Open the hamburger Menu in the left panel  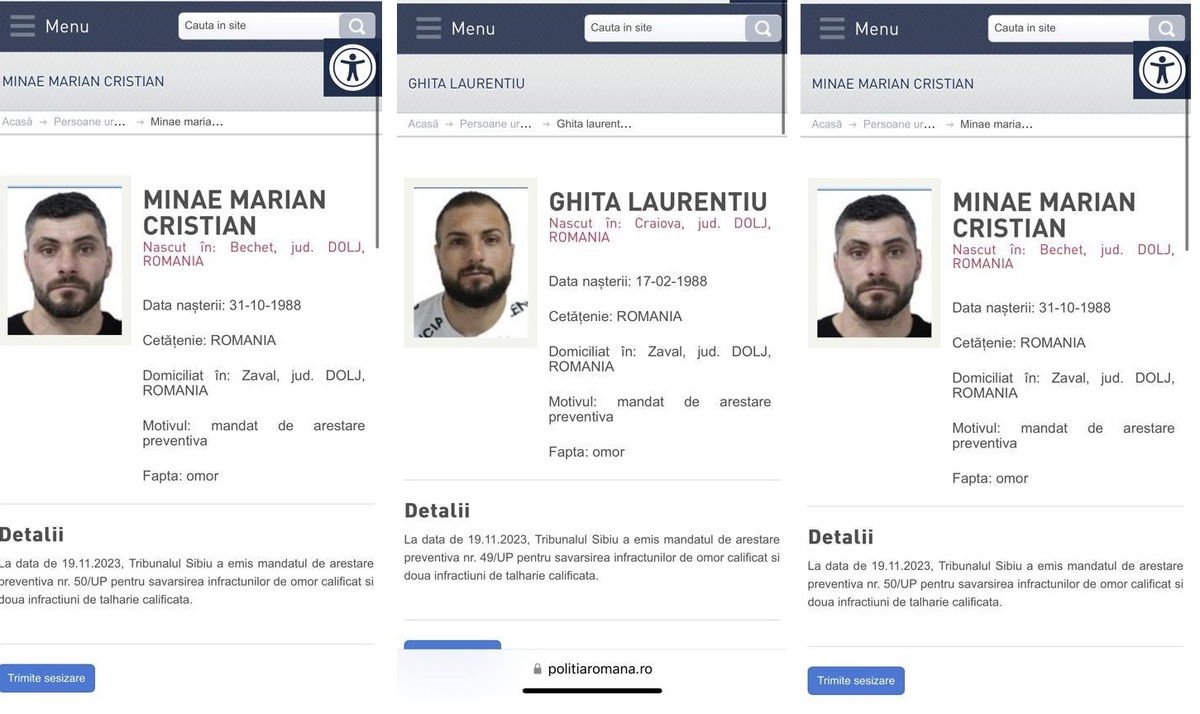(49, 27)
